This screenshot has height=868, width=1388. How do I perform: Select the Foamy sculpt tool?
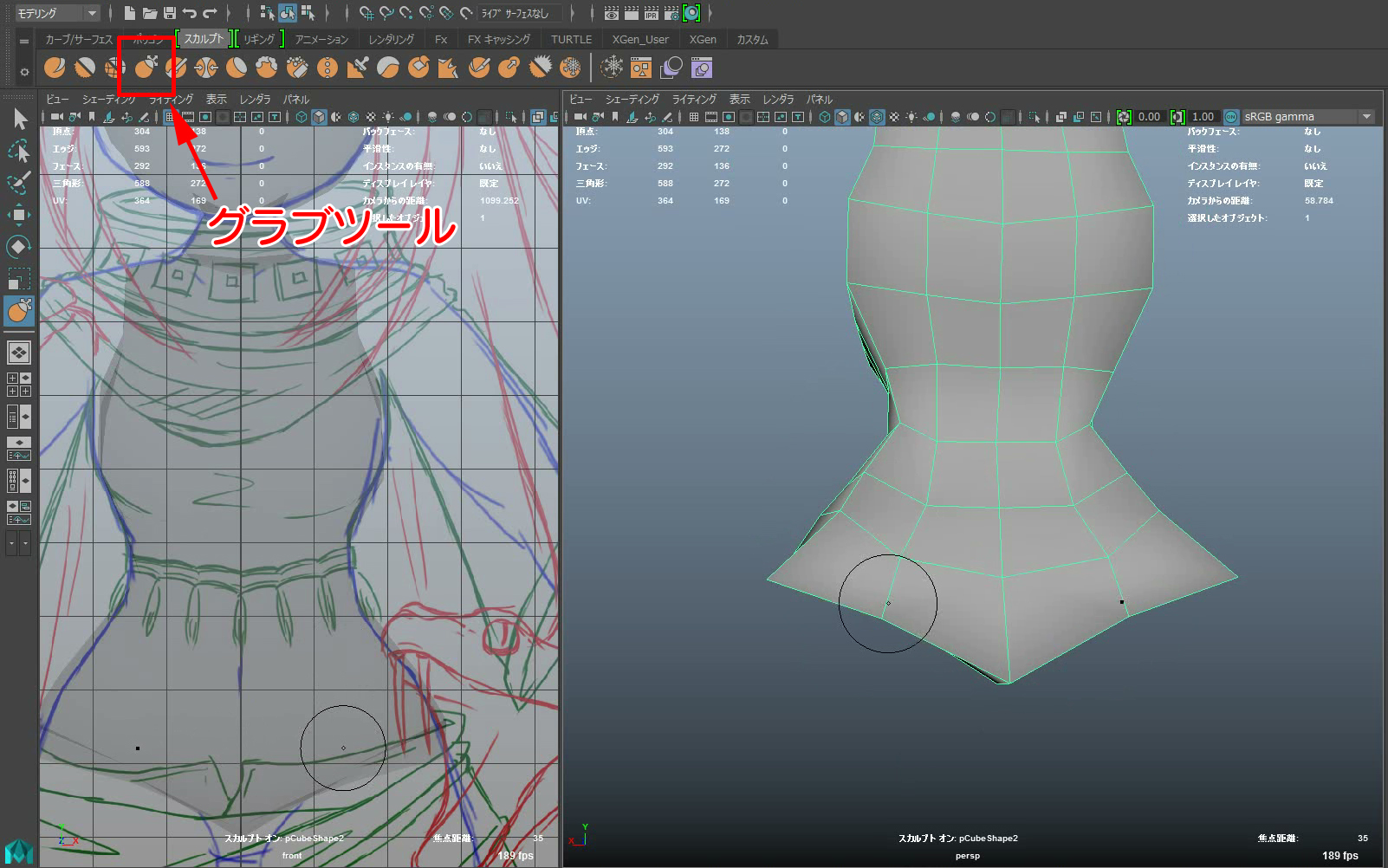tap(267, 68)
